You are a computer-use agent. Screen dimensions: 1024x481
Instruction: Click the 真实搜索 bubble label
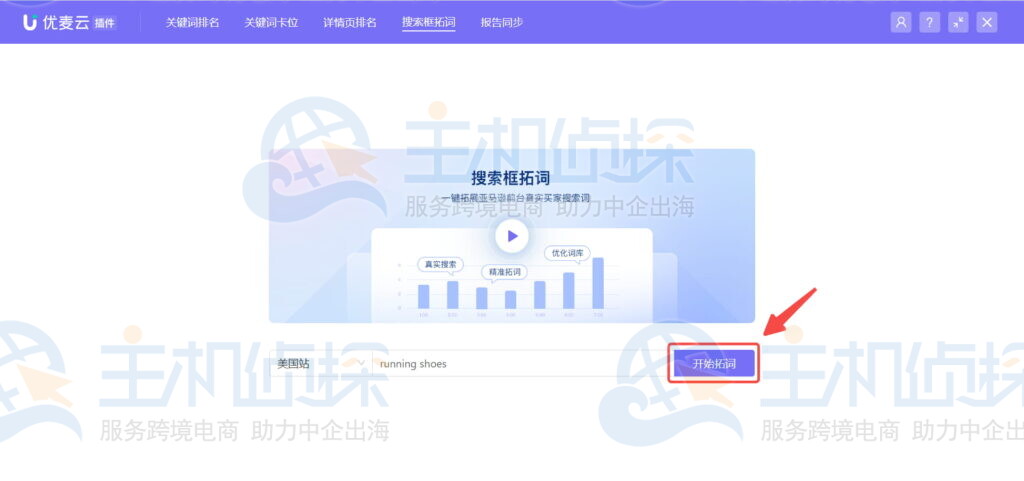click(x=440, y=264)
